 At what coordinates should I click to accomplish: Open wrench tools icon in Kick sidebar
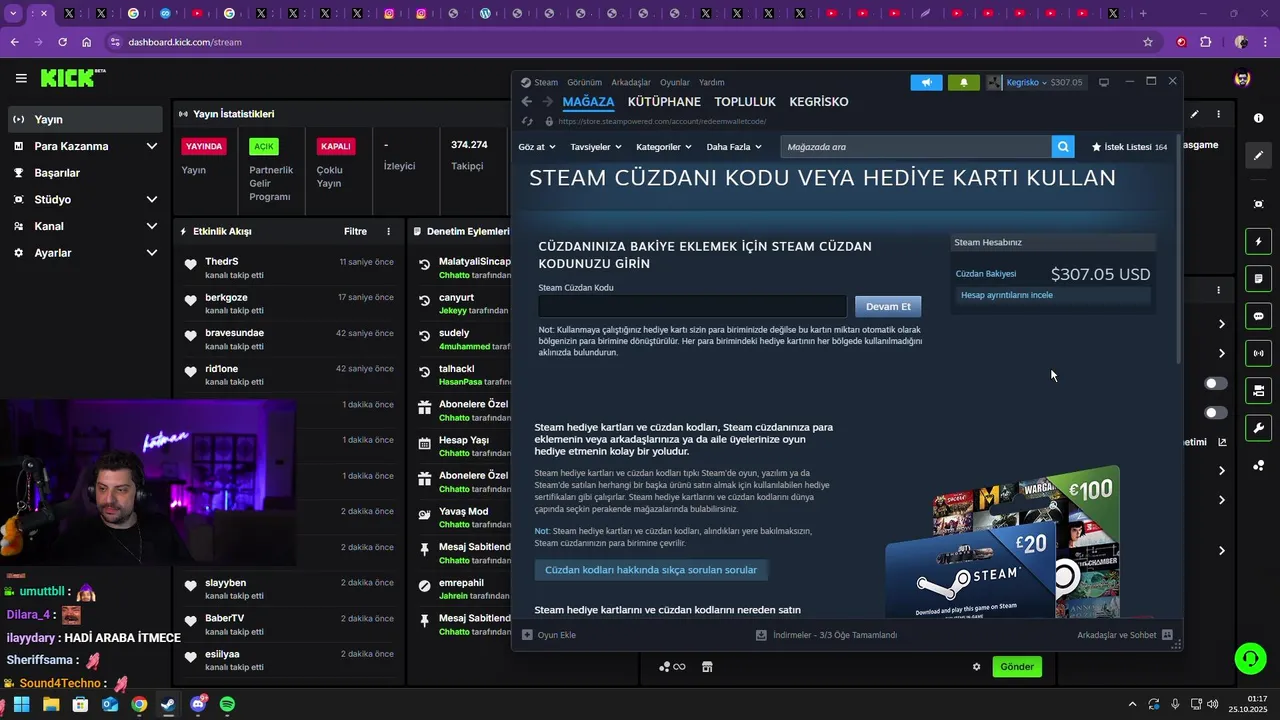click(1258, 428)
